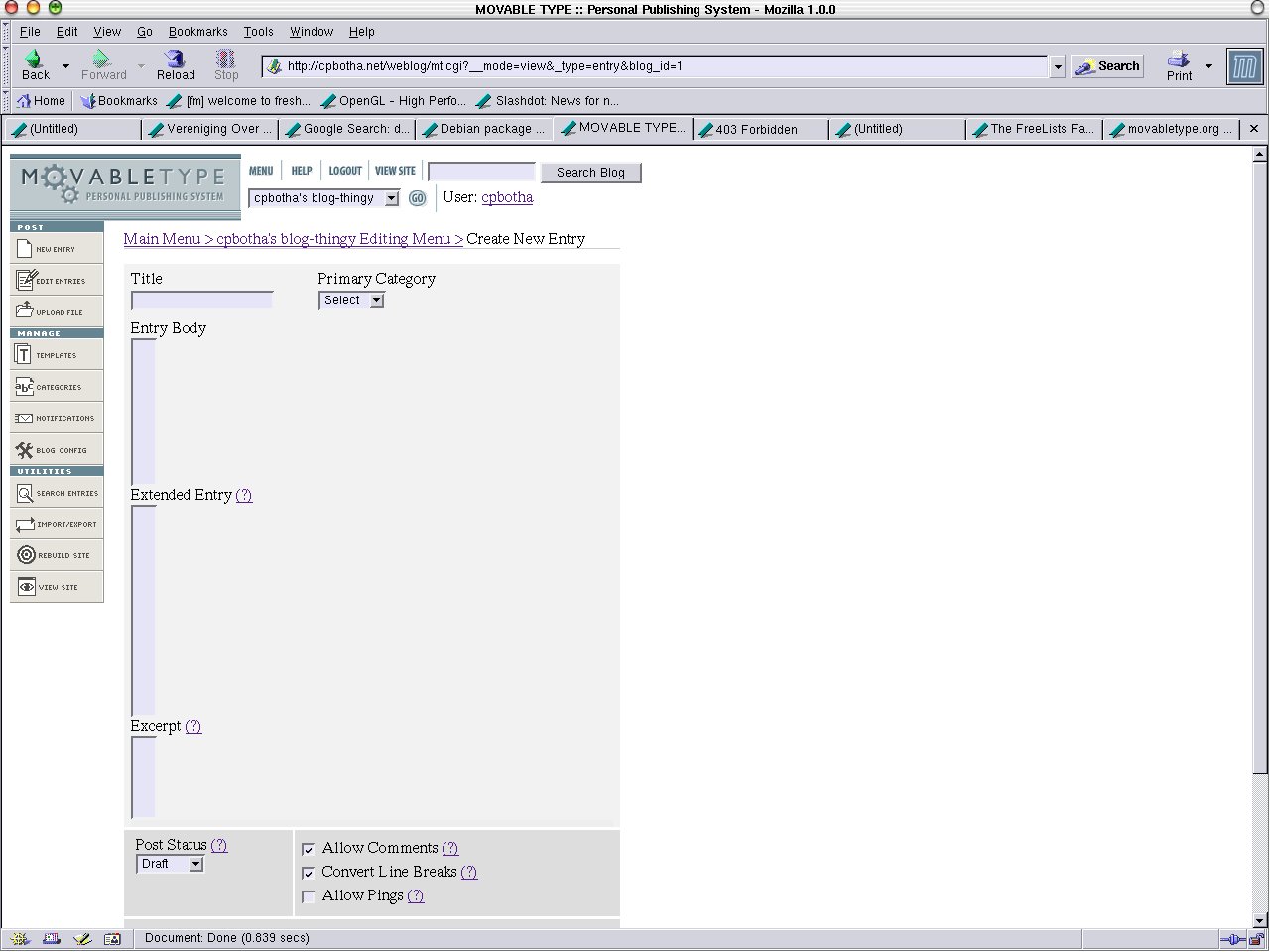Click the Back navigation icon
The height and width of the screenshot is (952, 1270).
[x=35, y=64]
